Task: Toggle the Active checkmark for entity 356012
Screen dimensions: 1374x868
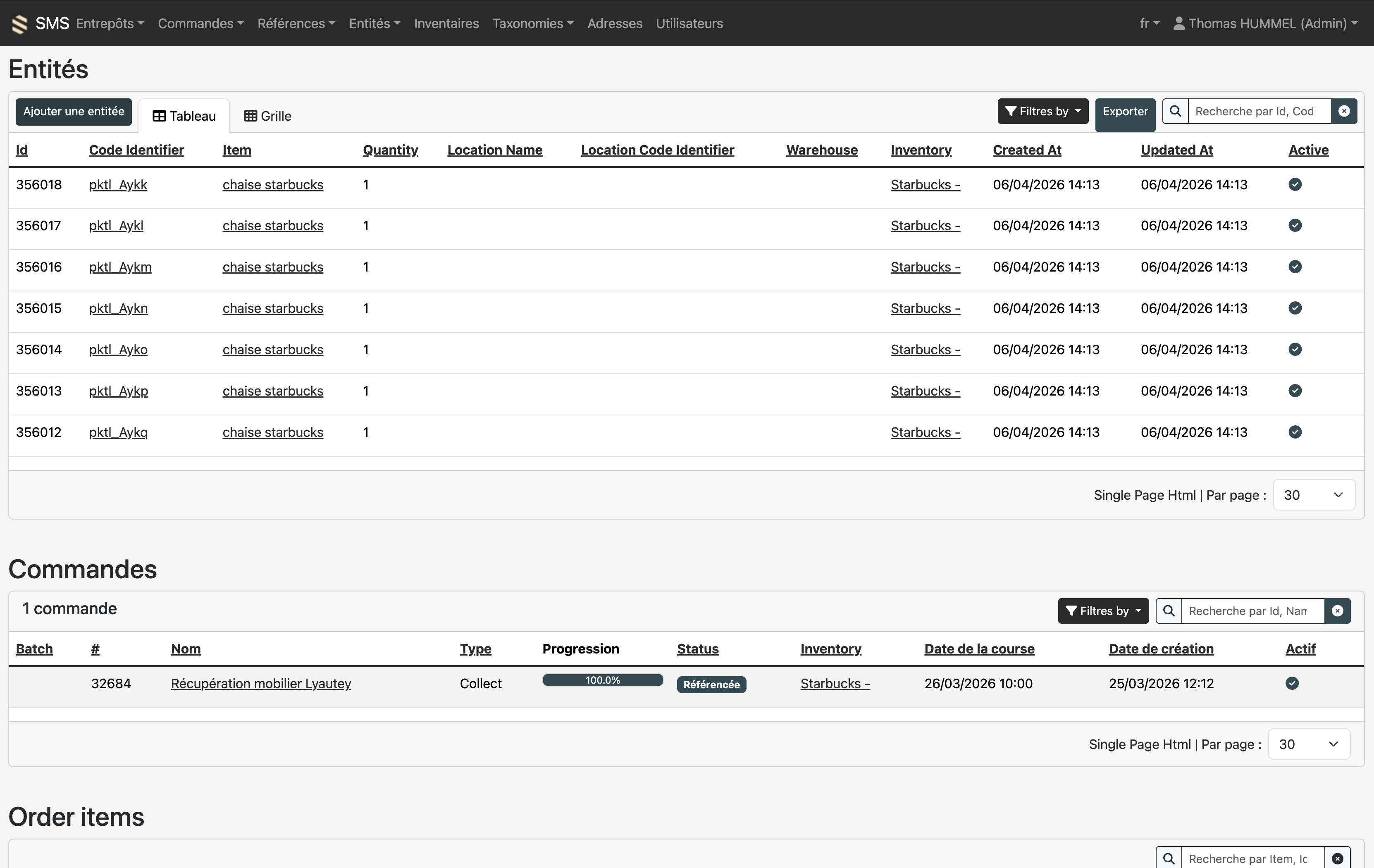Action: [1295, 432]
